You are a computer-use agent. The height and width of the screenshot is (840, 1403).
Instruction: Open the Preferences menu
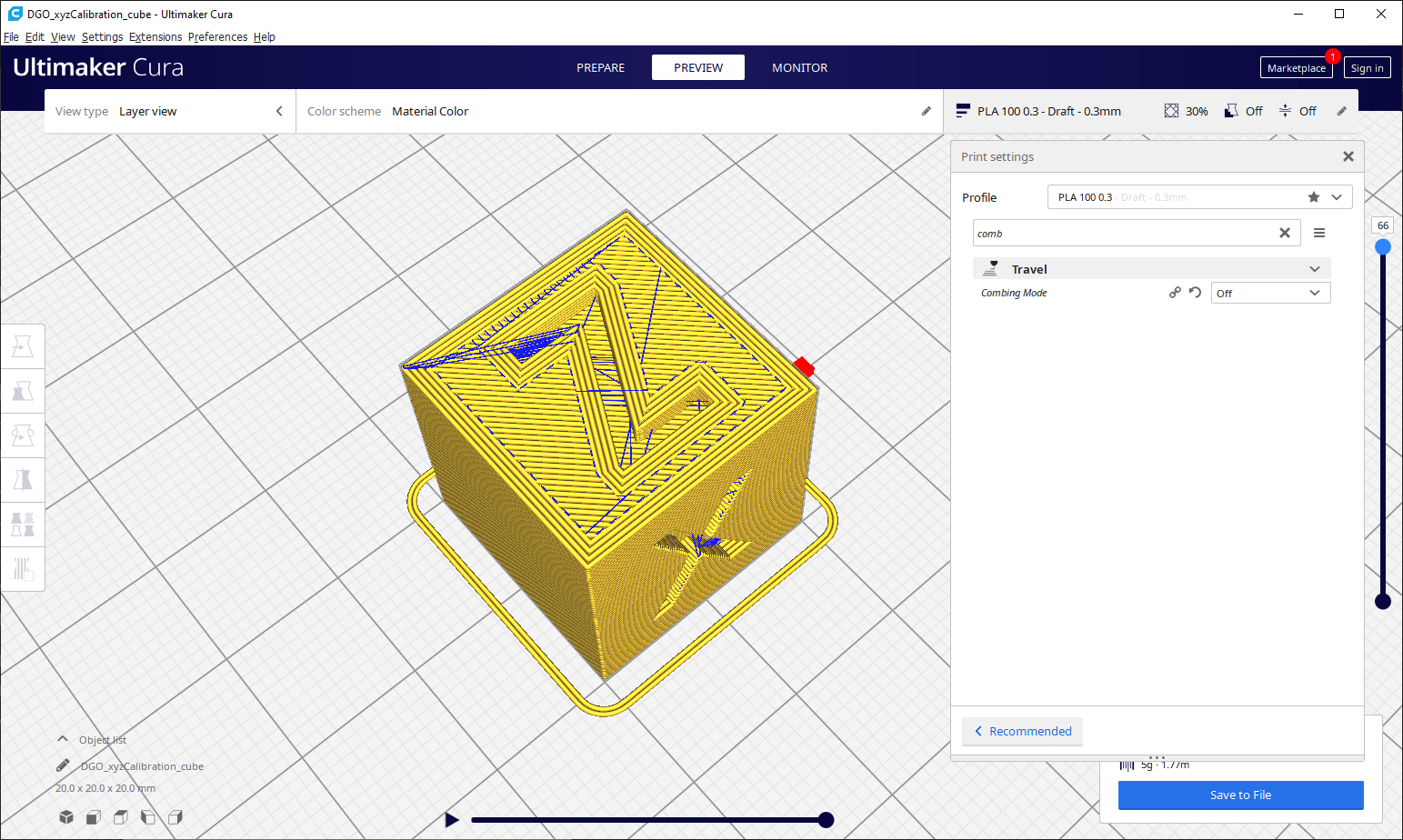point(217,37)
